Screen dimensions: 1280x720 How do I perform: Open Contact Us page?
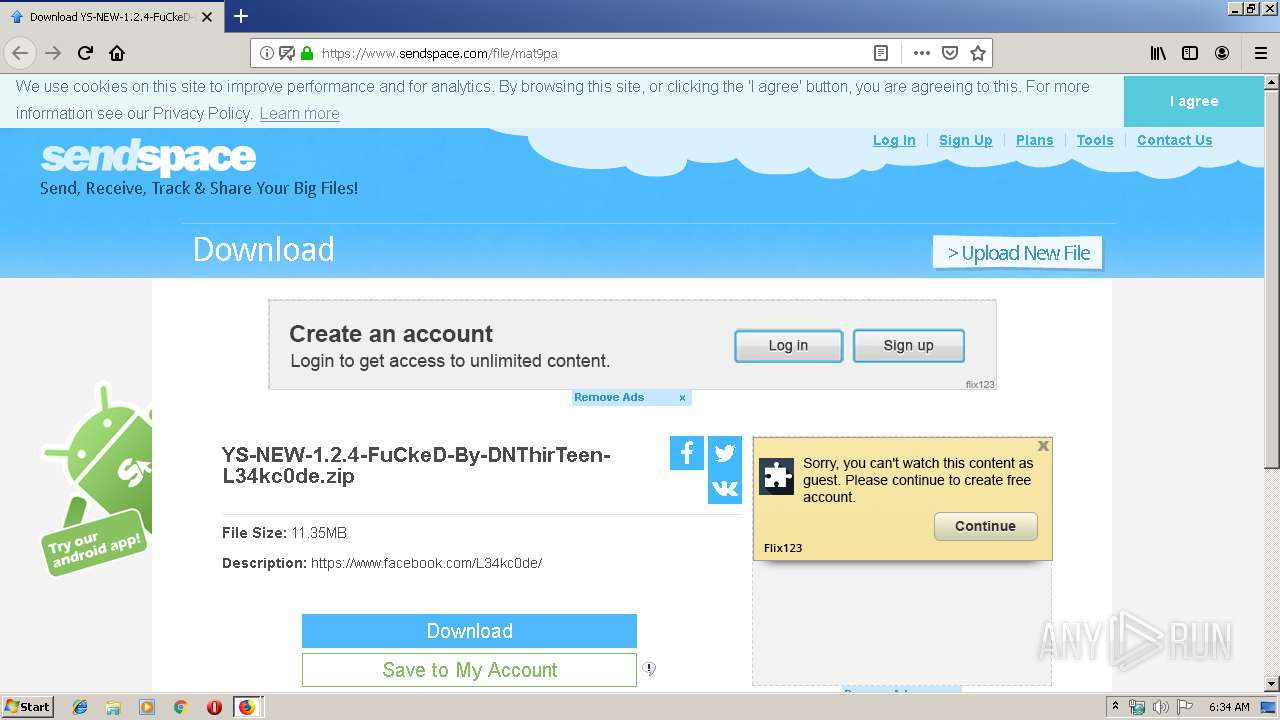[1174, 140]
